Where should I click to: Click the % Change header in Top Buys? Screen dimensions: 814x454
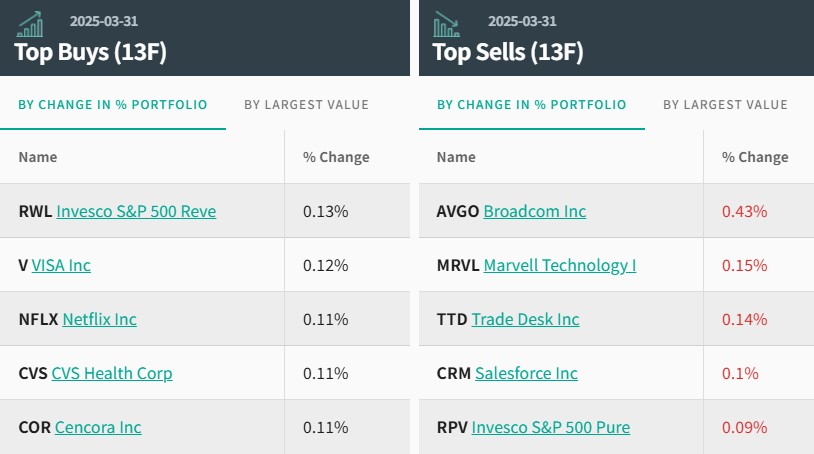coord(336,157)
